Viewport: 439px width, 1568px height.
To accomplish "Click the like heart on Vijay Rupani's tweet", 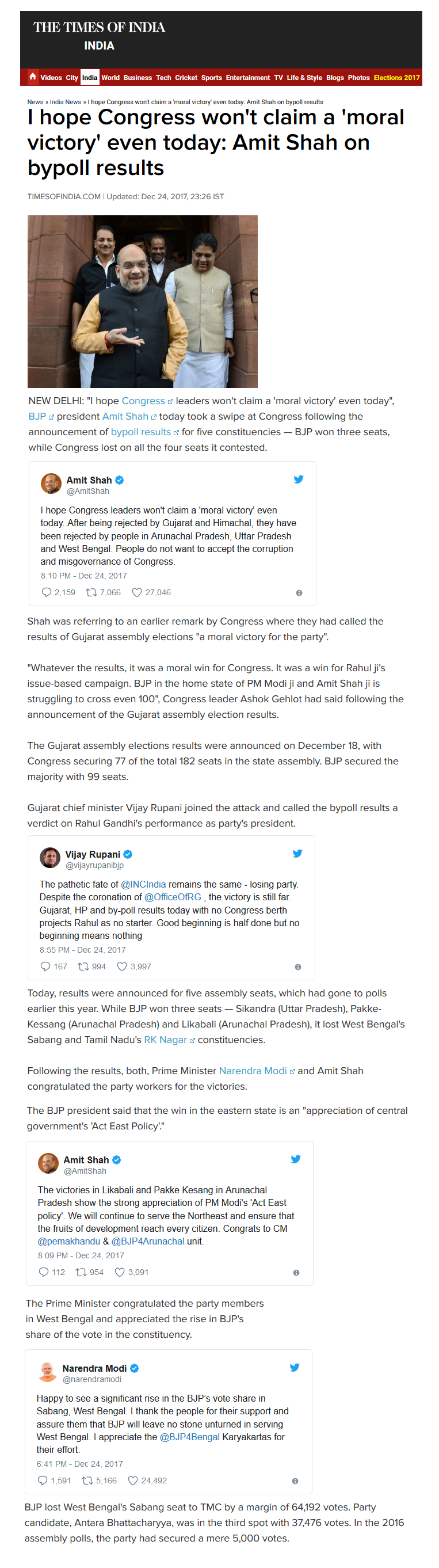I will point(121,966).
